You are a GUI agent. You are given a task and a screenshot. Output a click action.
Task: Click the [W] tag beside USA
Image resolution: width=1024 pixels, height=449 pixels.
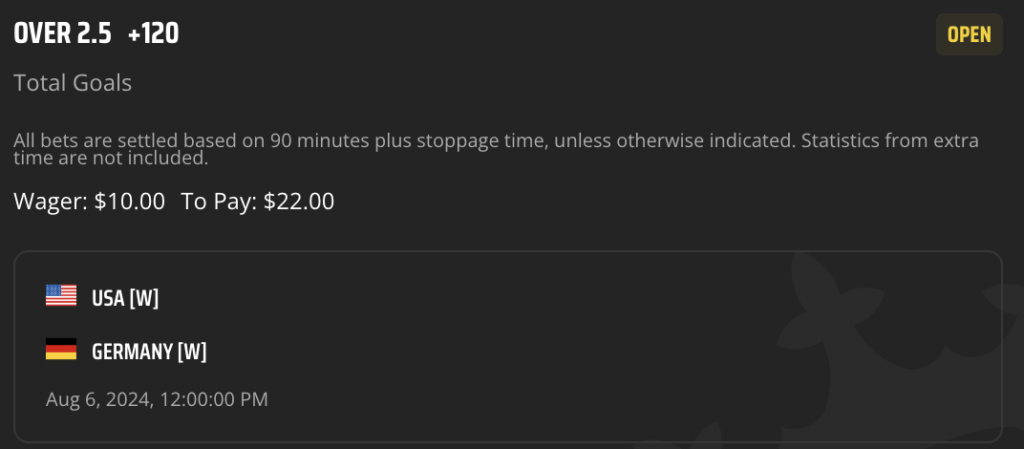coord(144,298)
